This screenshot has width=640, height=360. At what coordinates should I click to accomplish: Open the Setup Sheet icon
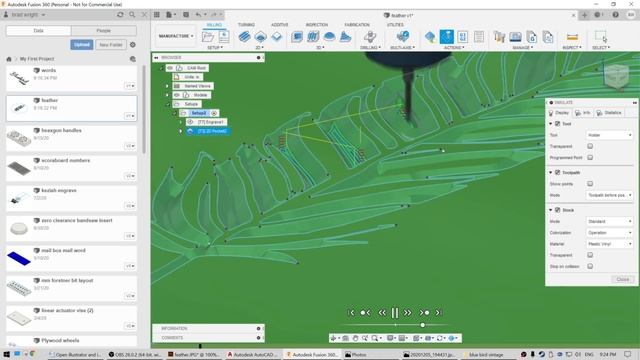coord(479,37)
